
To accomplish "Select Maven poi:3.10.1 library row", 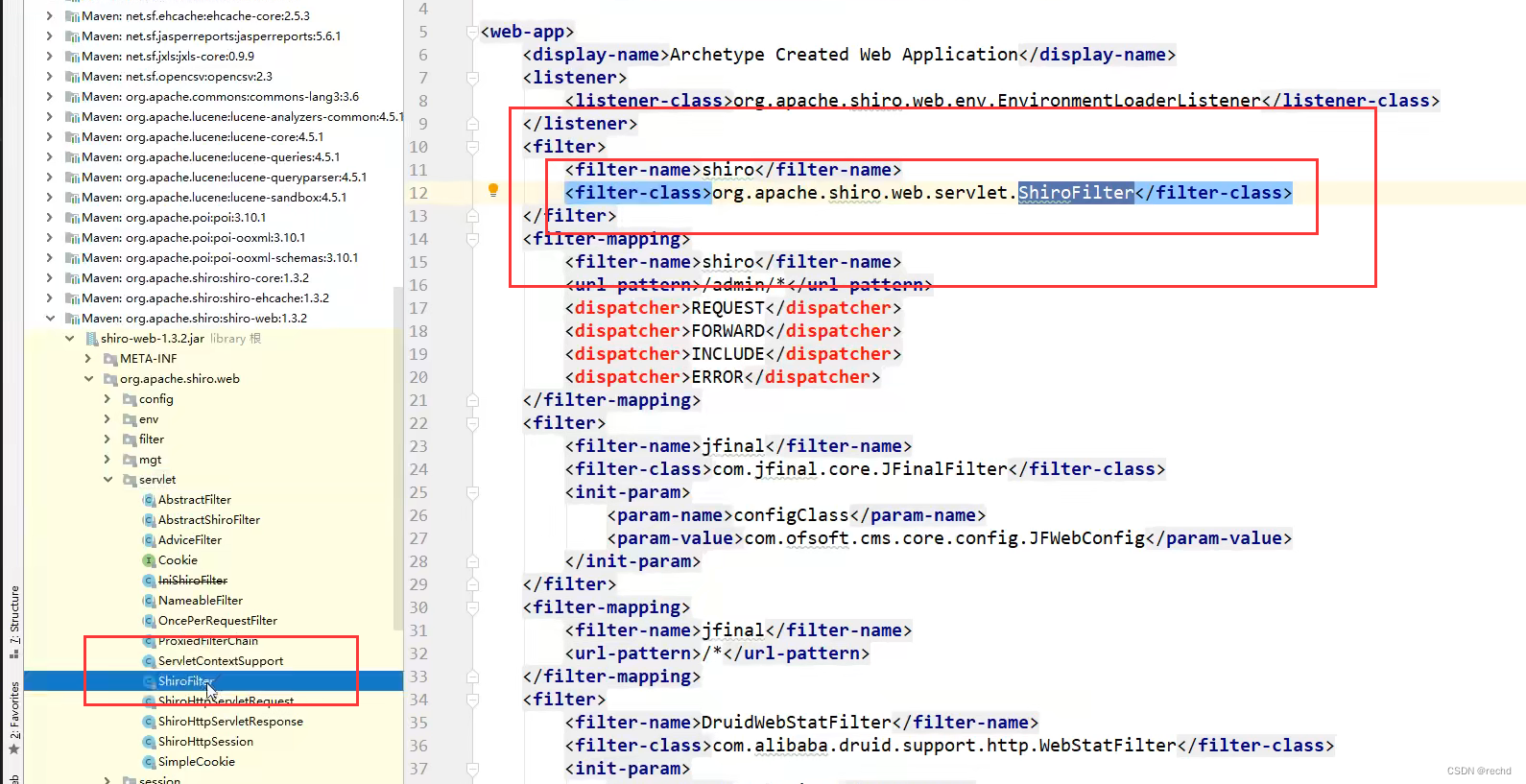I will 213,218.
